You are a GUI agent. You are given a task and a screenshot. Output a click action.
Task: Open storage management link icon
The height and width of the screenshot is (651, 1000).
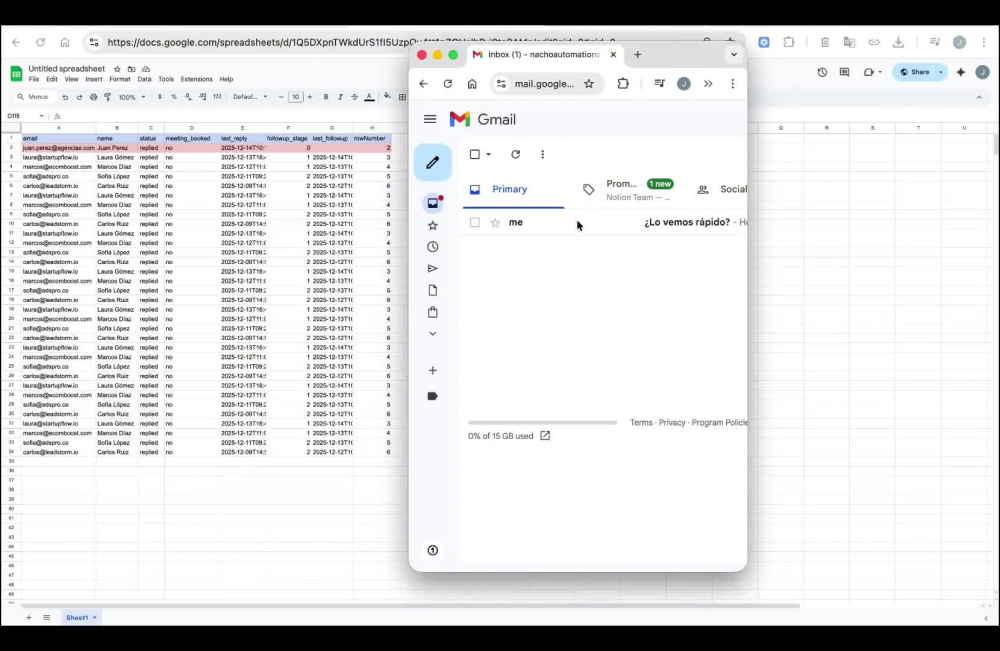[545, 435]
